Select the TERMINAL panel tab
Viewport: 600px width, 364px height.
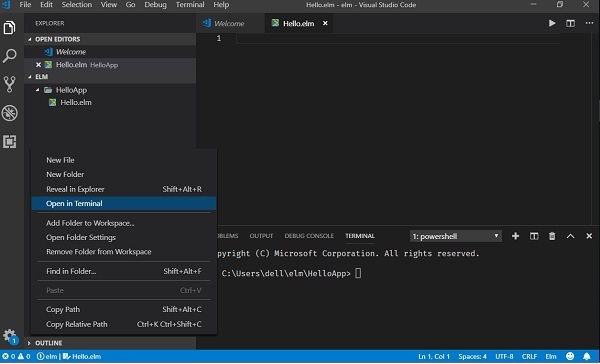(360, 236)
